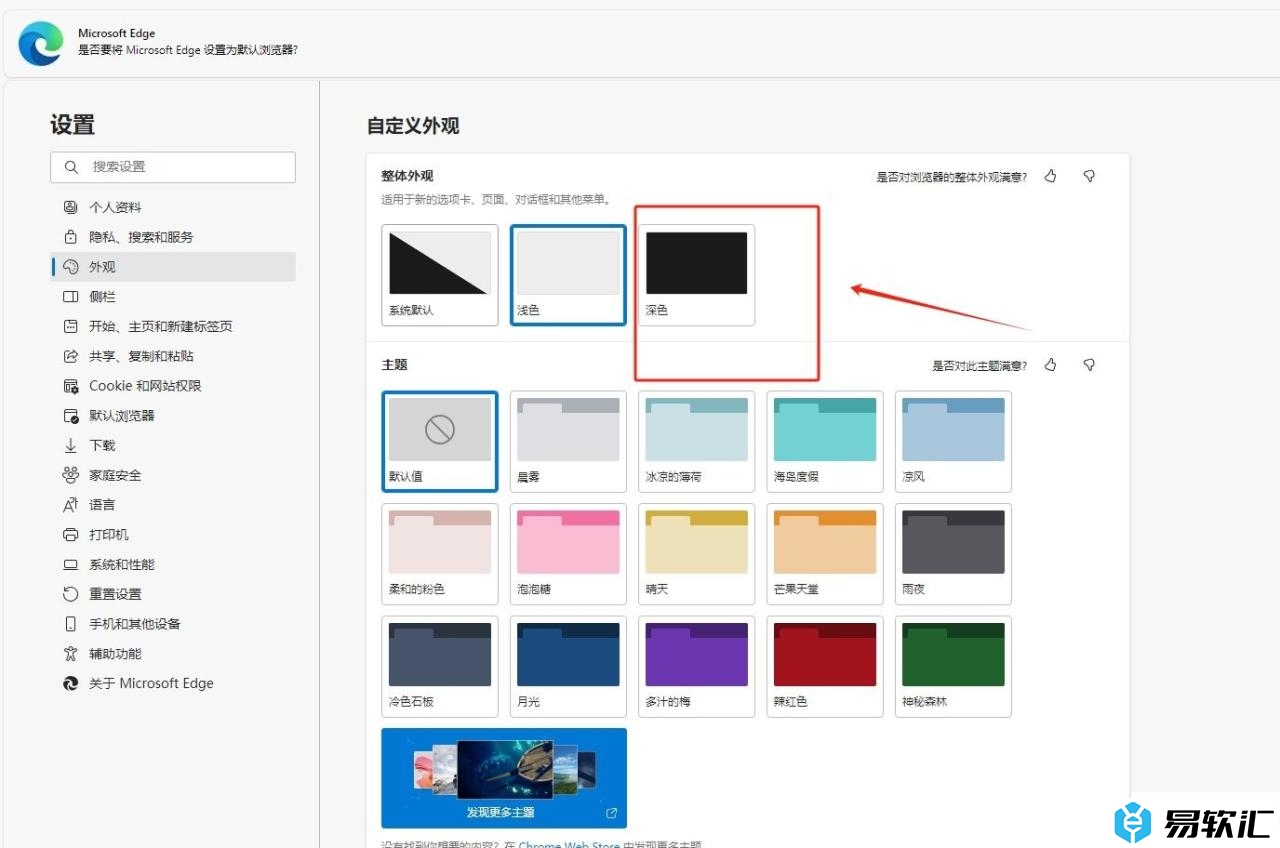Viewport: 1280px width, 848px height.
Task: Click the 打印机 printer icon
Action: 71,535
